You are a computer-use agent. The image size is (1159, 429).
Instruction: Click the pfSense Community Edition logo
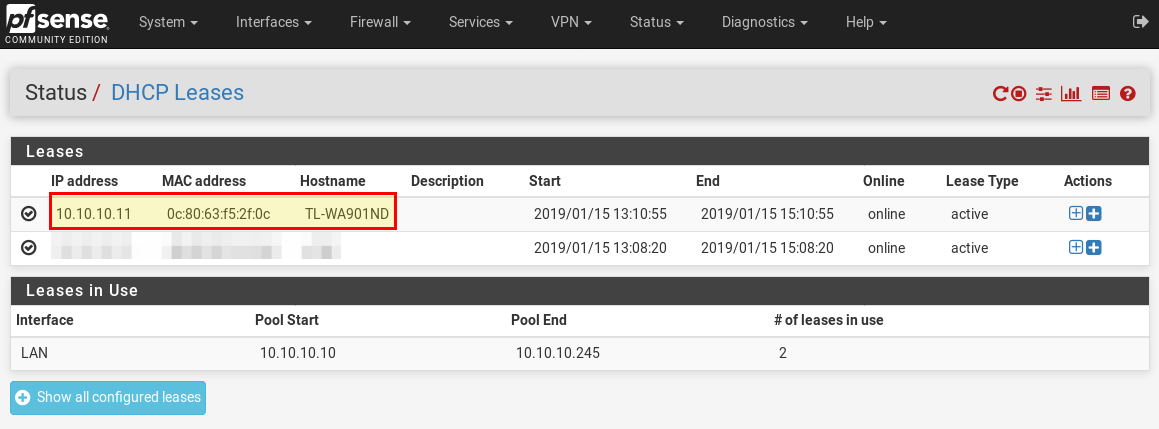[55, 23]
